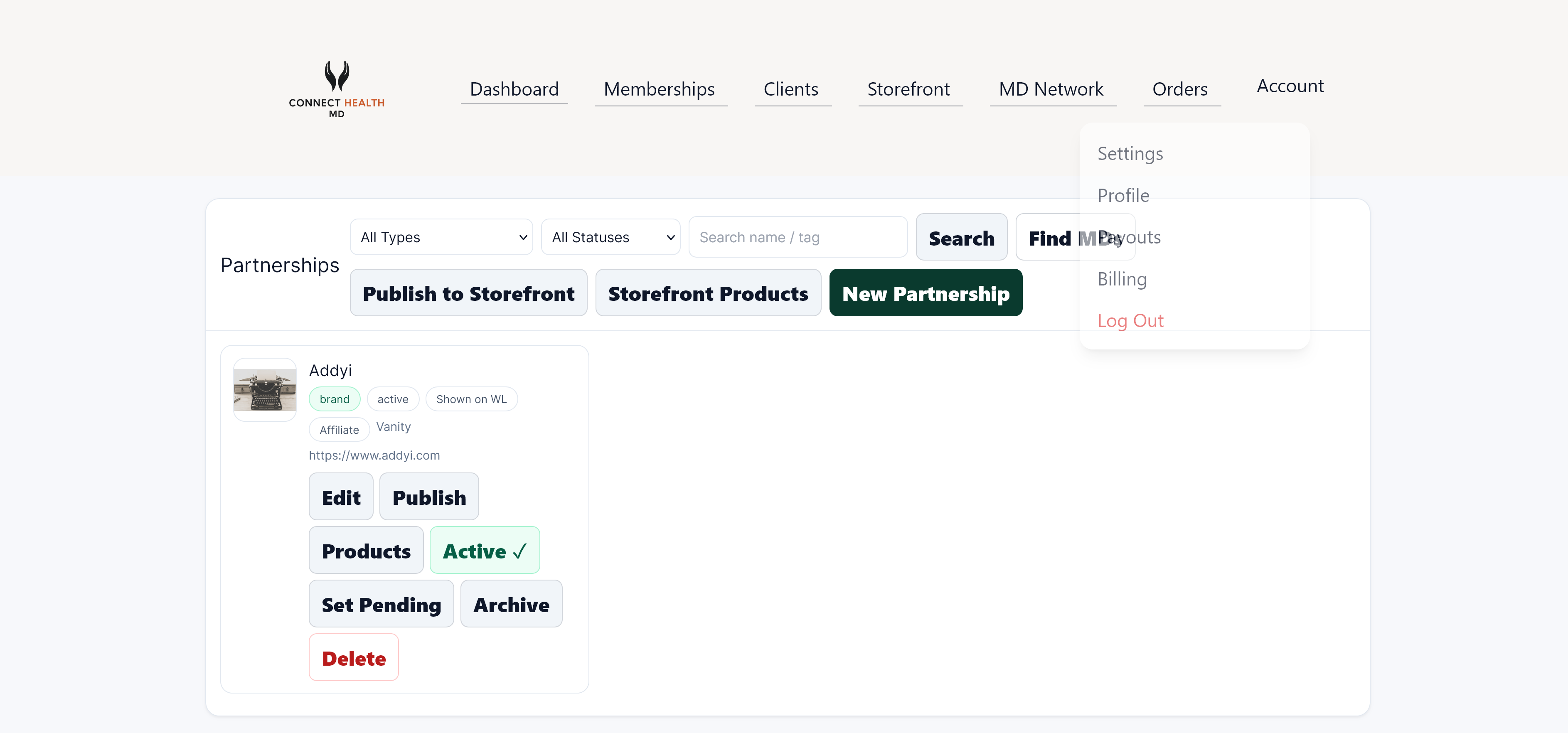Set the Addyi partnership to Pending

(x=381, y=603)
